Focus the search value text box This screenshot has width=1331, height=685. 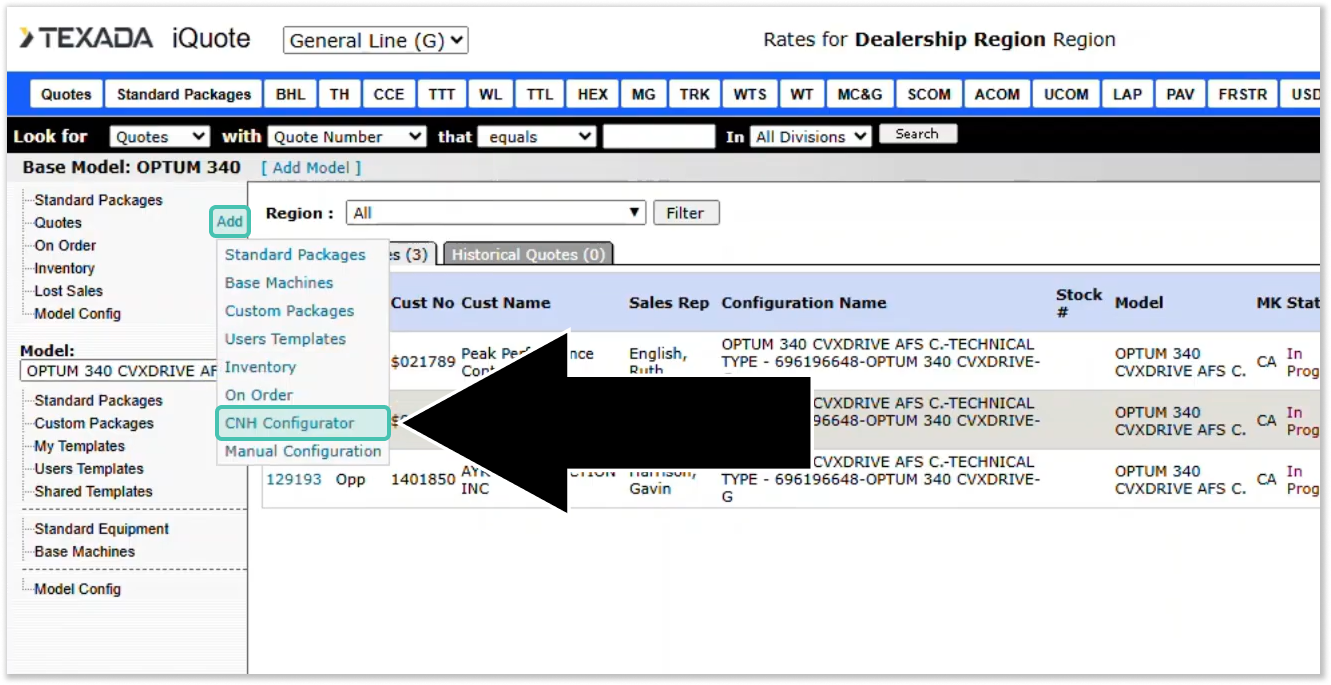click(659, 137)
